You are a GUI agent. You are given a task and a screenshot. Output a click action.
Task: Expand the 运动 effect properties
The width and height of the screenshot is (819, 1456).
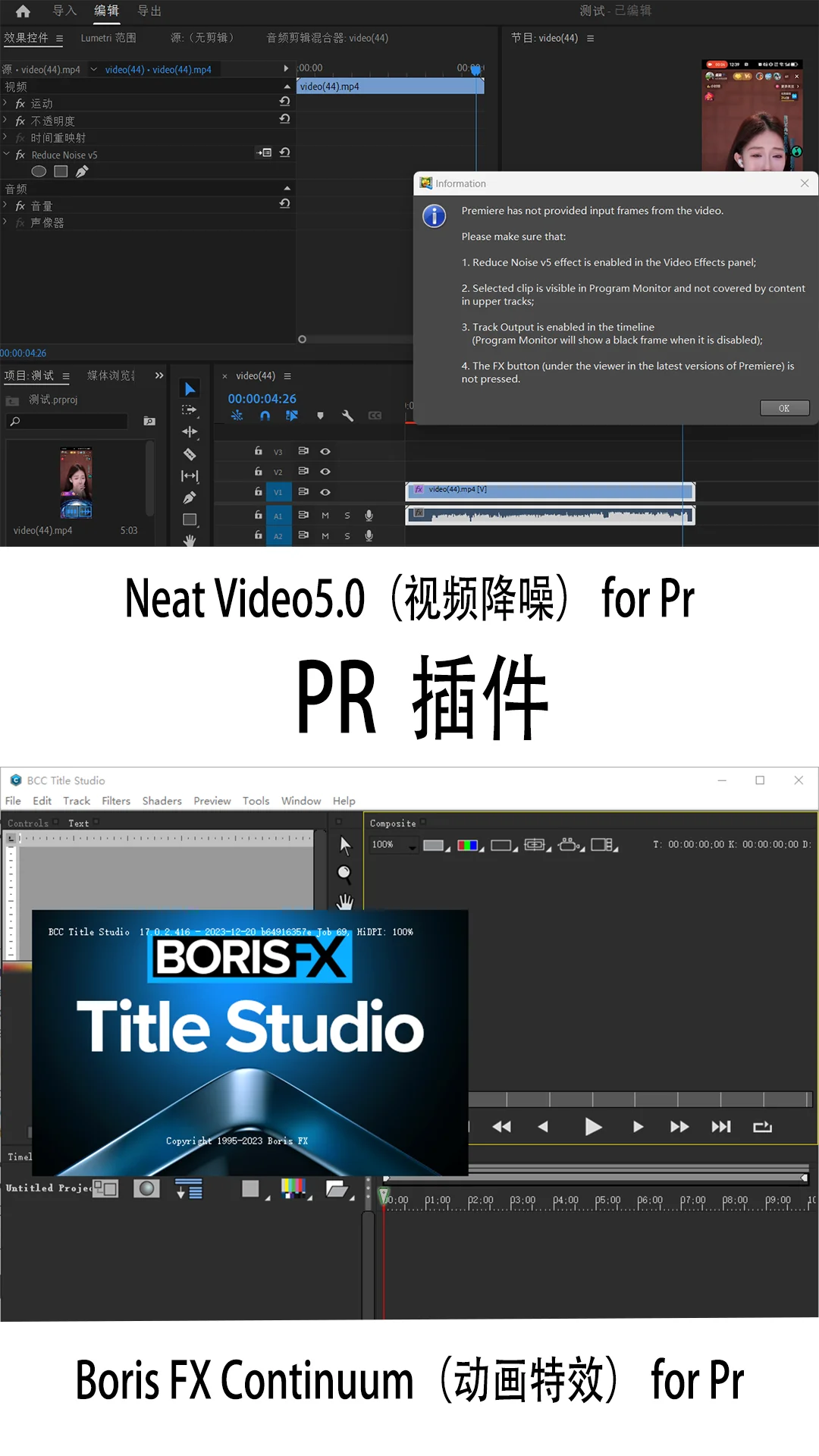pyautogui.click(x=5, y=102)
